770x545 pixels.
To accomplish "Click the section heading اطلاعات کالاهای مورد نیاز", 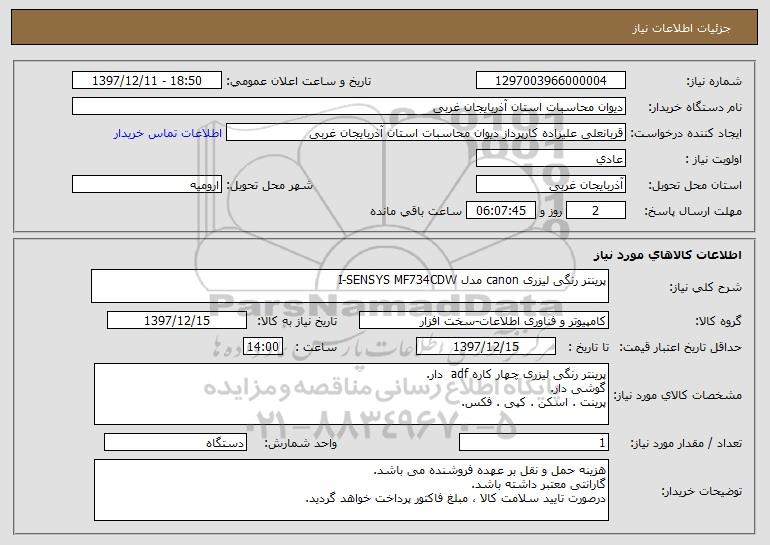I will (x=667, y=255).
